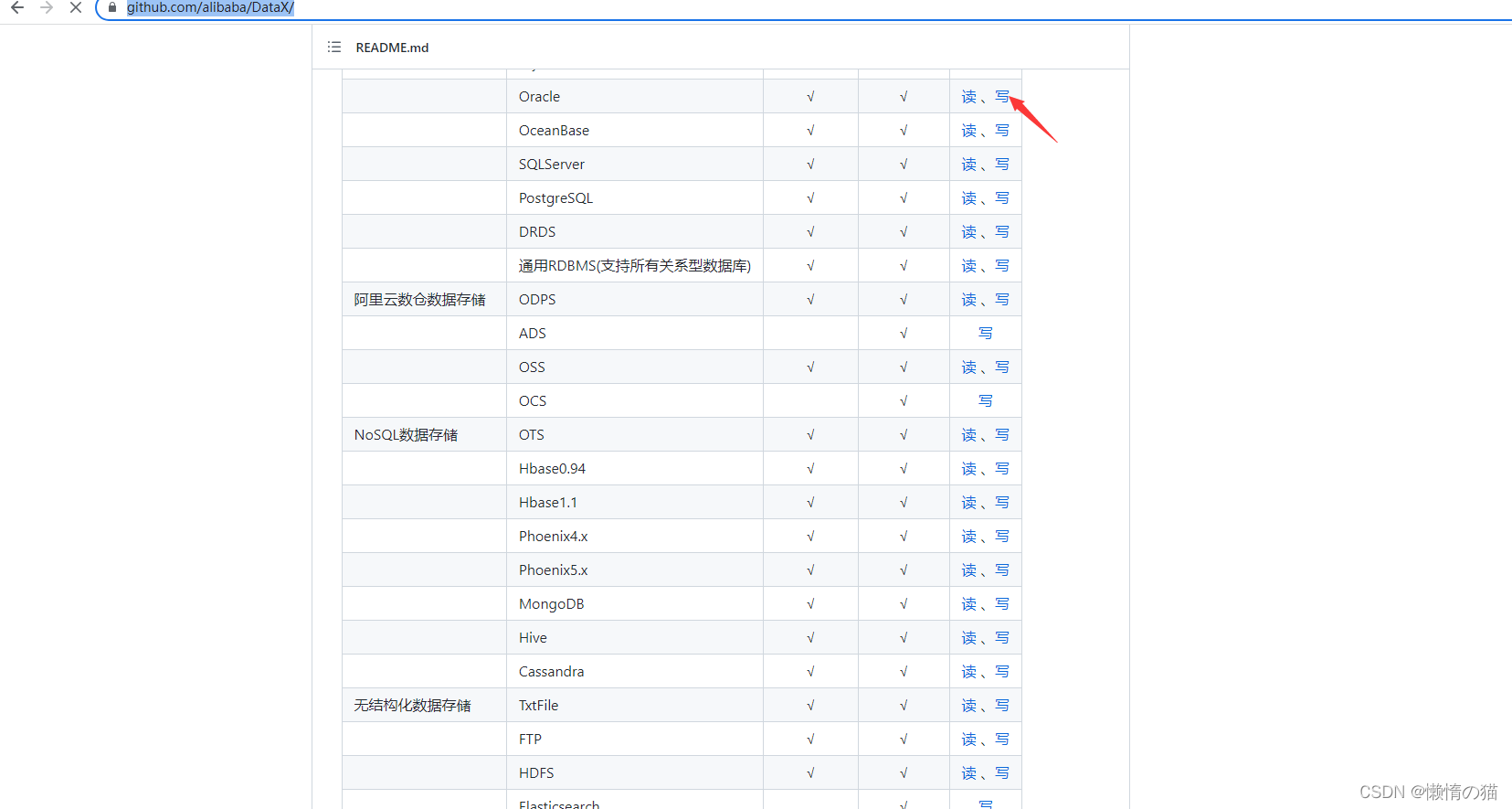This screenshot has height=809, width=1512.
Task: Click the Hbase0.94 table cell
Action: [x=635, y=469]
